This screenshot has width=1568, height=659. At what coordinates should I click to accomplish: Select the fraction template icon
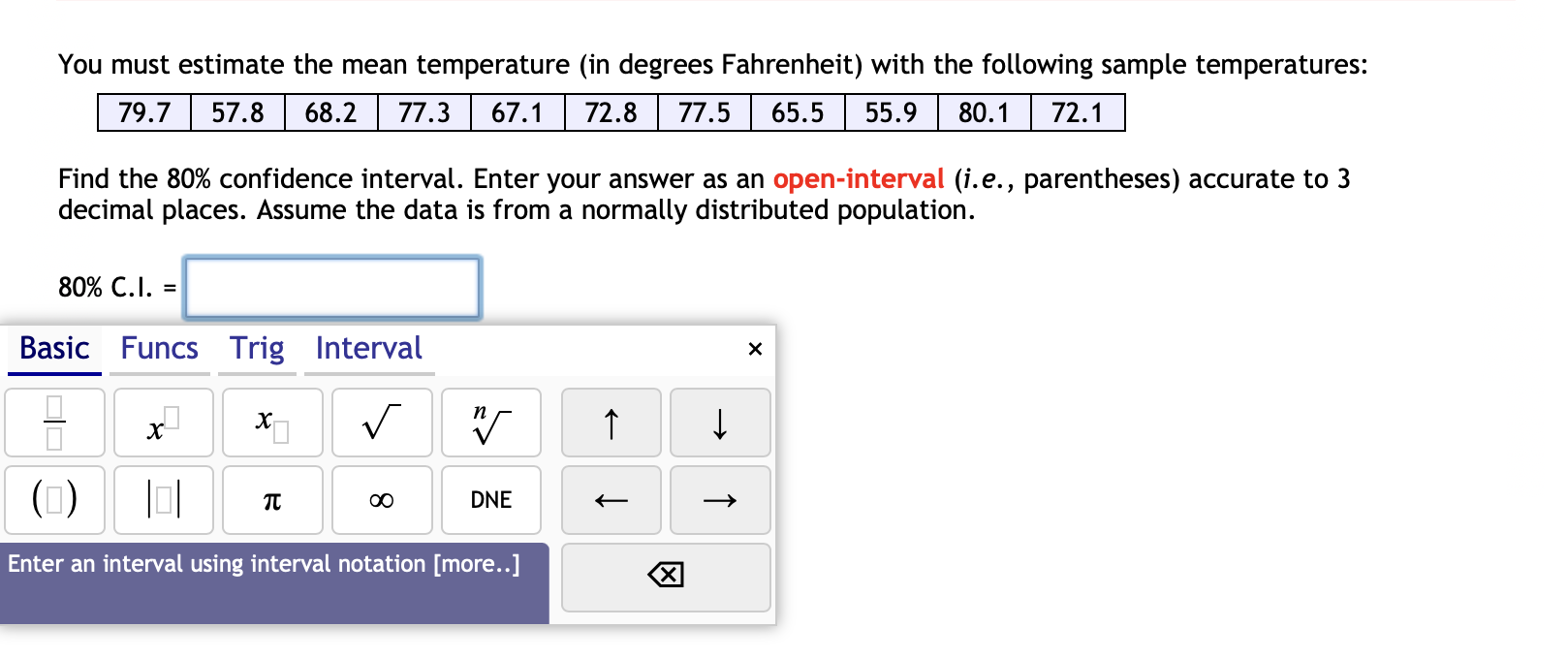tap(54, 423)
